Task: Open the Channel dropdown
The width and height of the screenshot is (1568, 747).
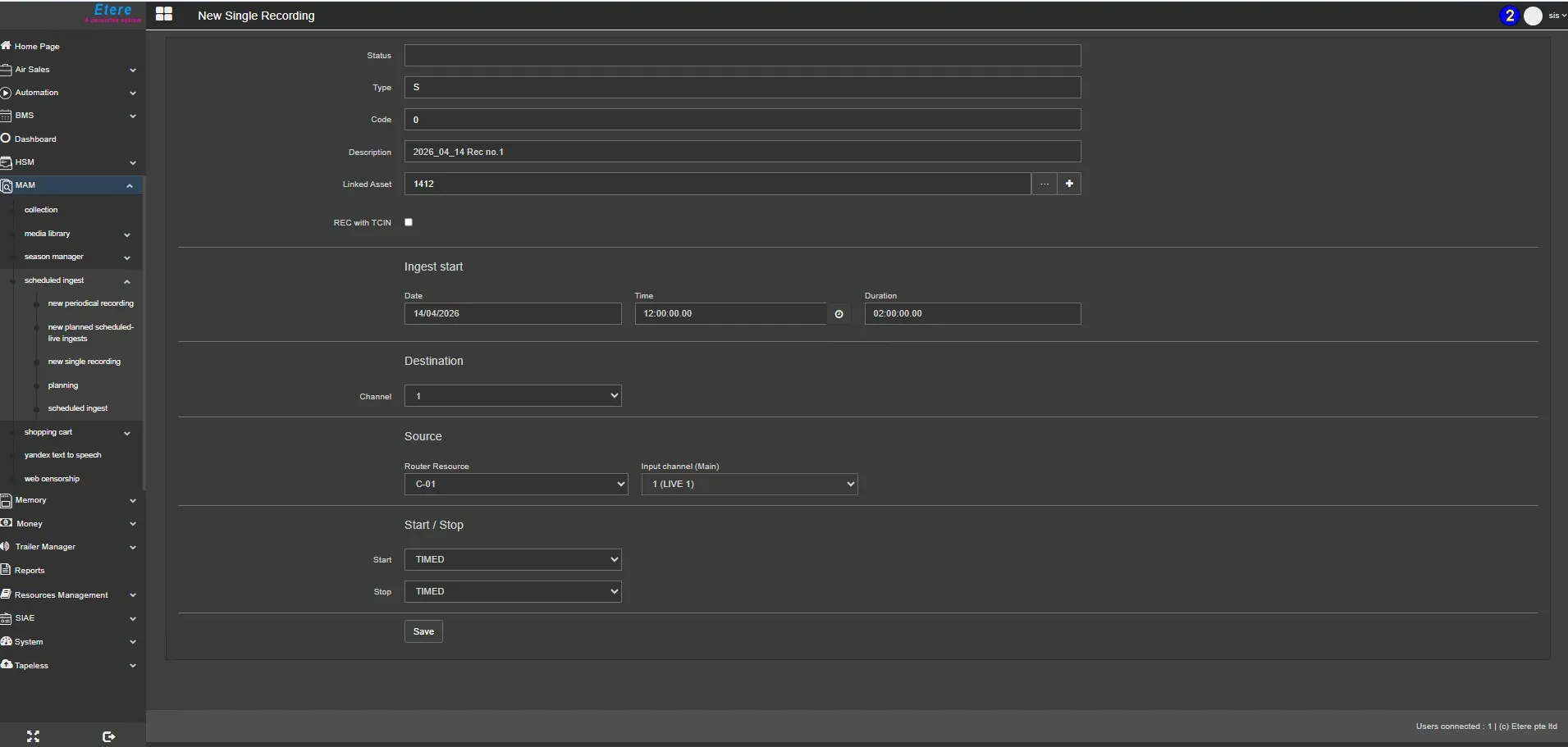Action: pyautogui.click(x=513, y=396)
